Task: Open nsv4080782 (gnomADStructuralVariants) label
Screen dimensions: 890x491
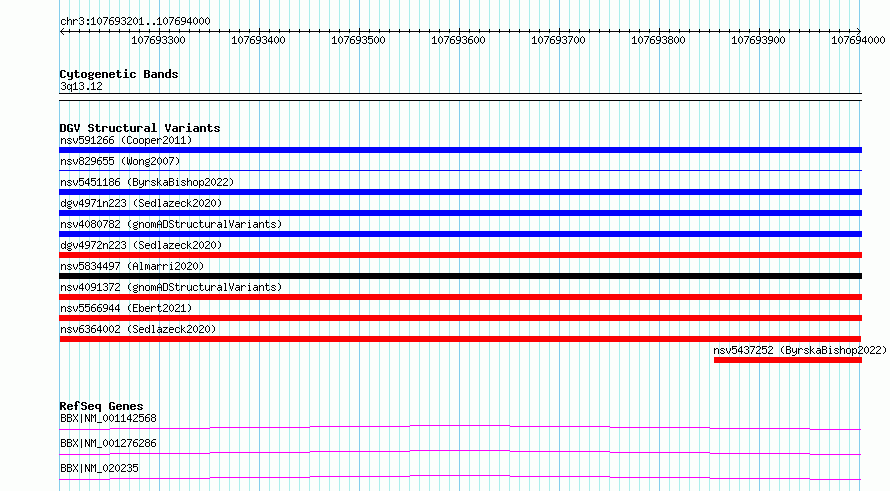Action: click(171, 224)
